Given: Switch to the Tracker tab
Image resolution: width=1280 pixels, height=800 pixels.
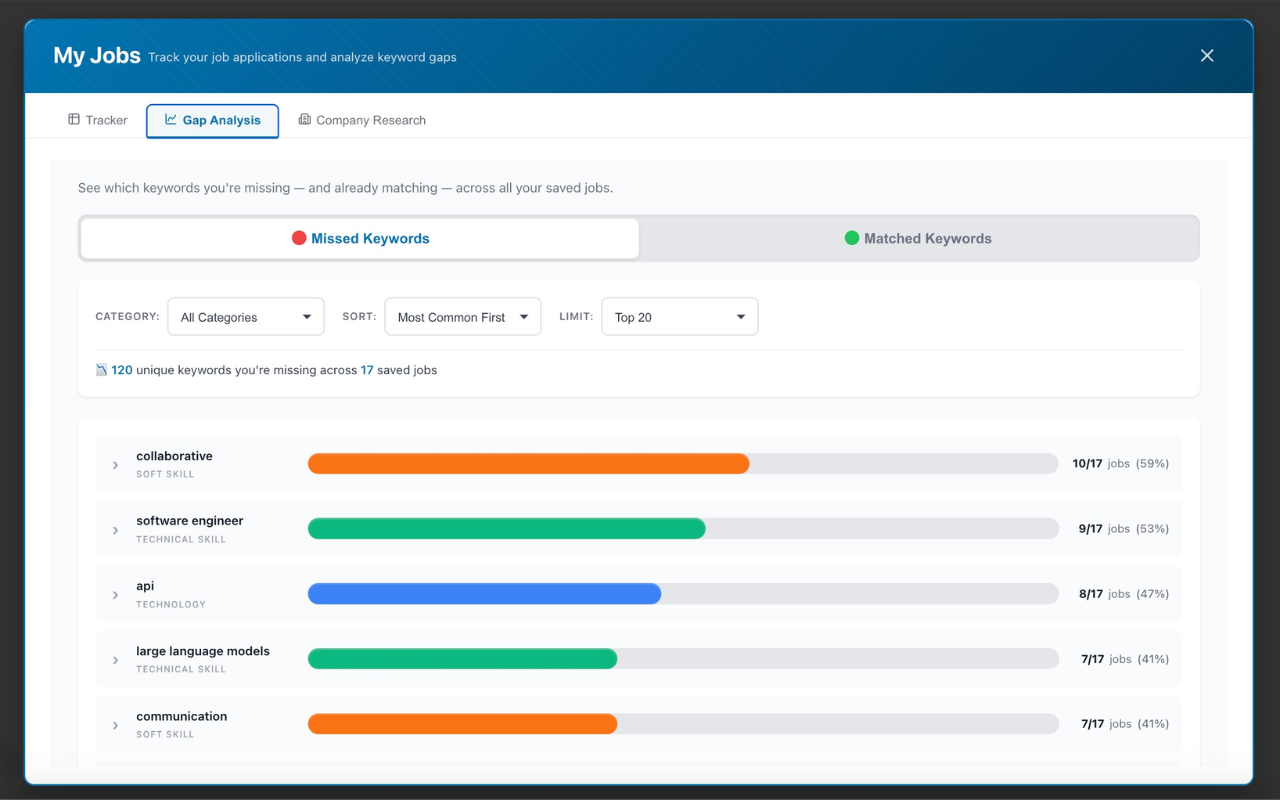Looking at the screenshot, I should pyautogui.click(x=98, y=120).
